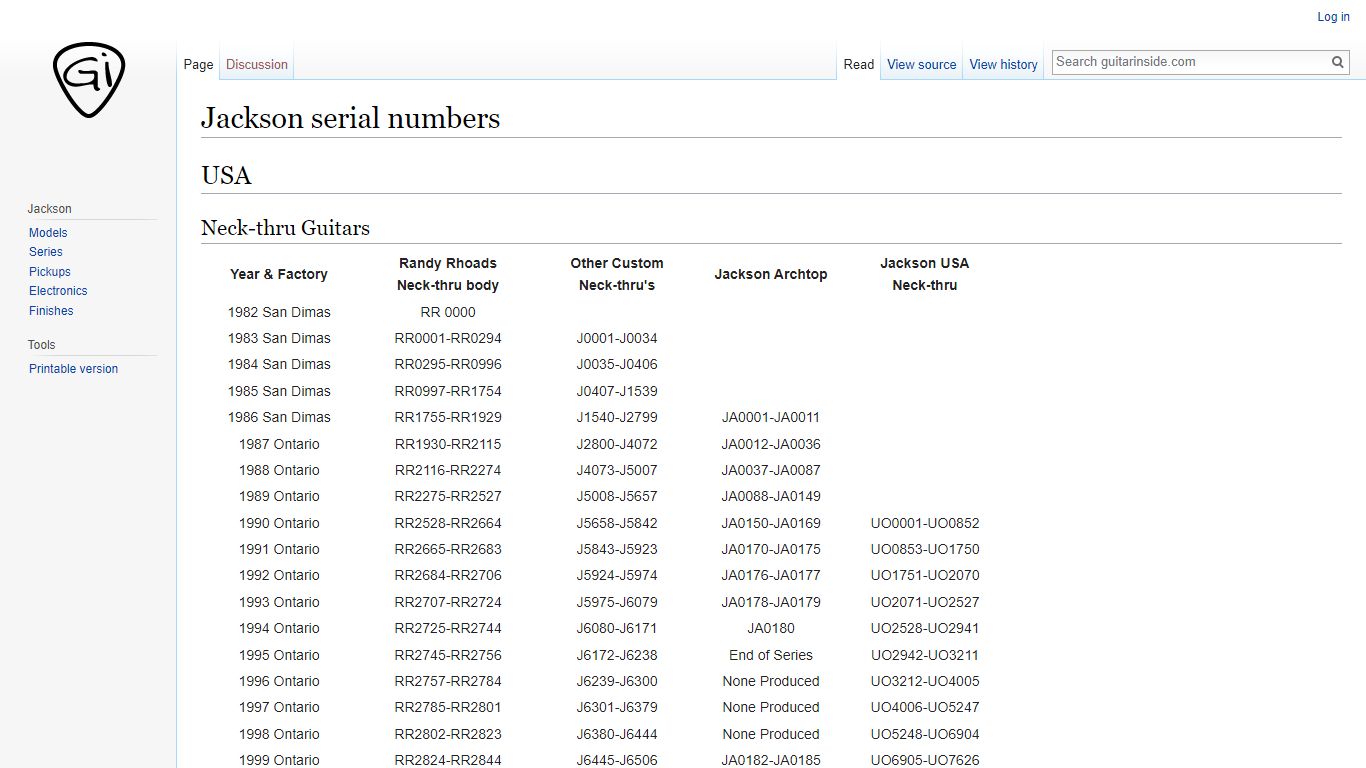Click the JA0001-JA0011 cell
1366x768 pixels.
(771, 417)
